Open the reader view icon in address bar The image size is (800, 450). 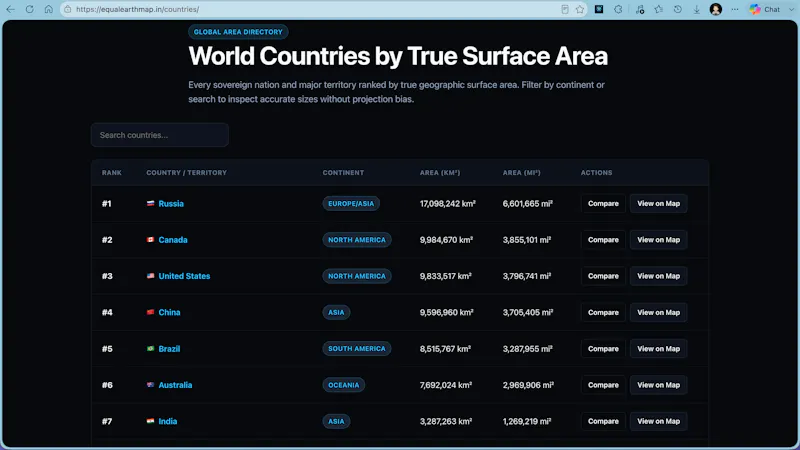pyautogui.click(x=565, y=9)
